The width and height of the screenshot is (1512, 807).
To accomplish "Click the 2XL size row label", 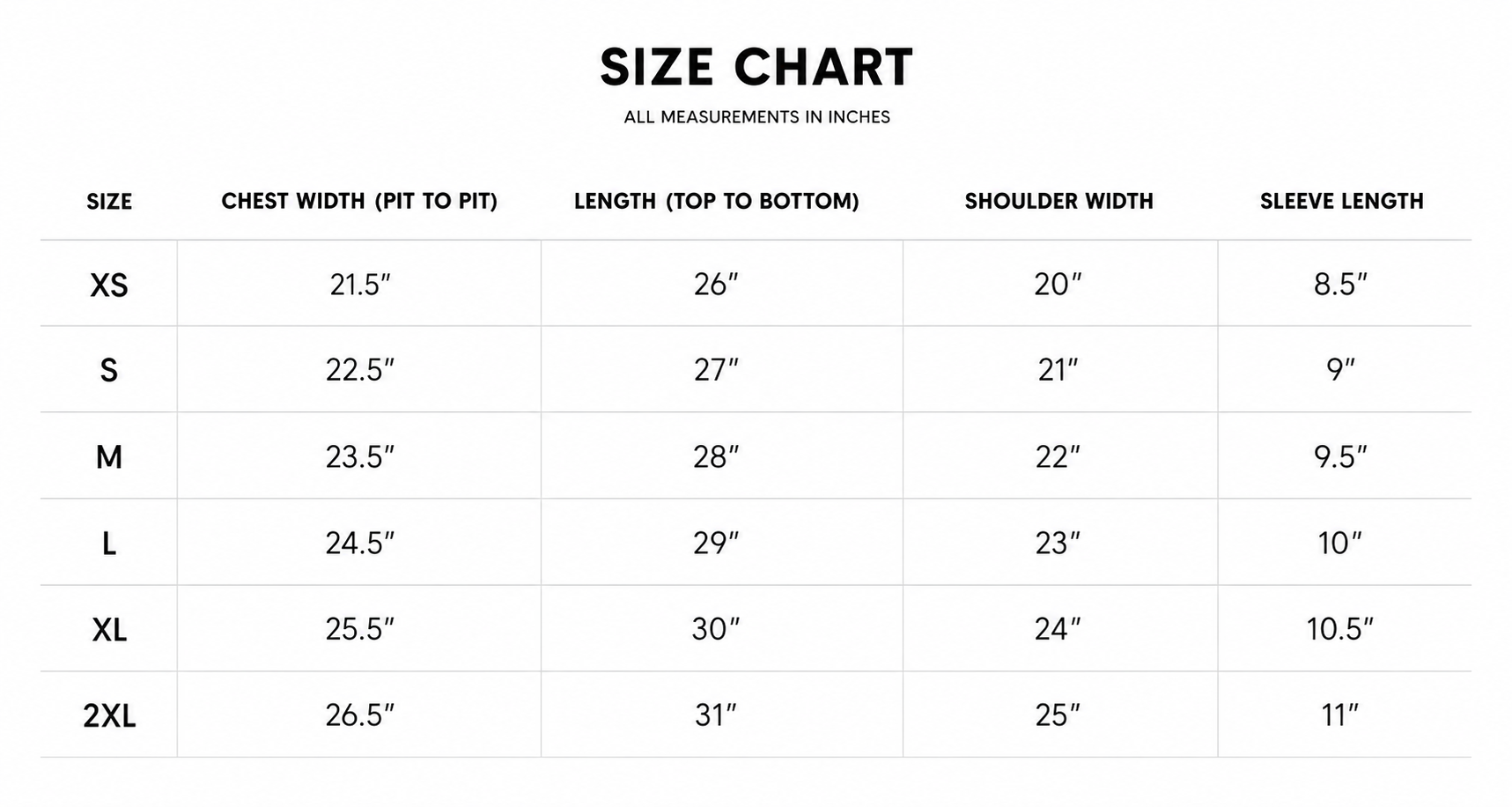I will pyautogui.click(x=109, y=715).
